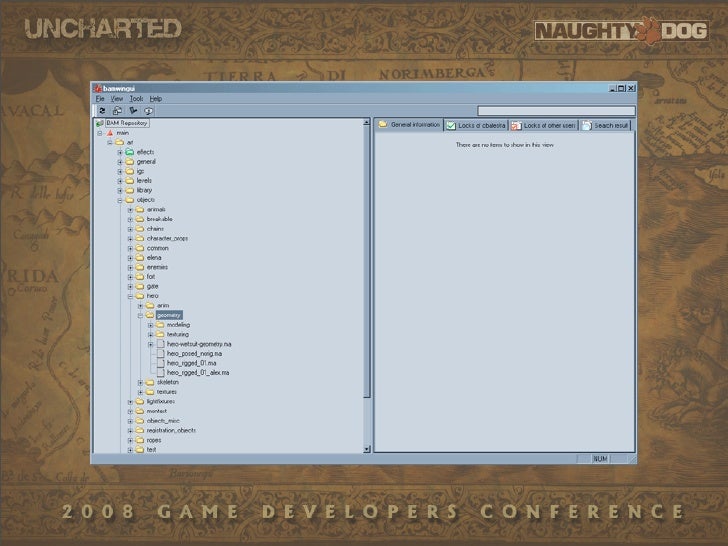Viewport: 728px width, 546px height.
Task: Click the folder icon beside library
Action: [130, 190]
